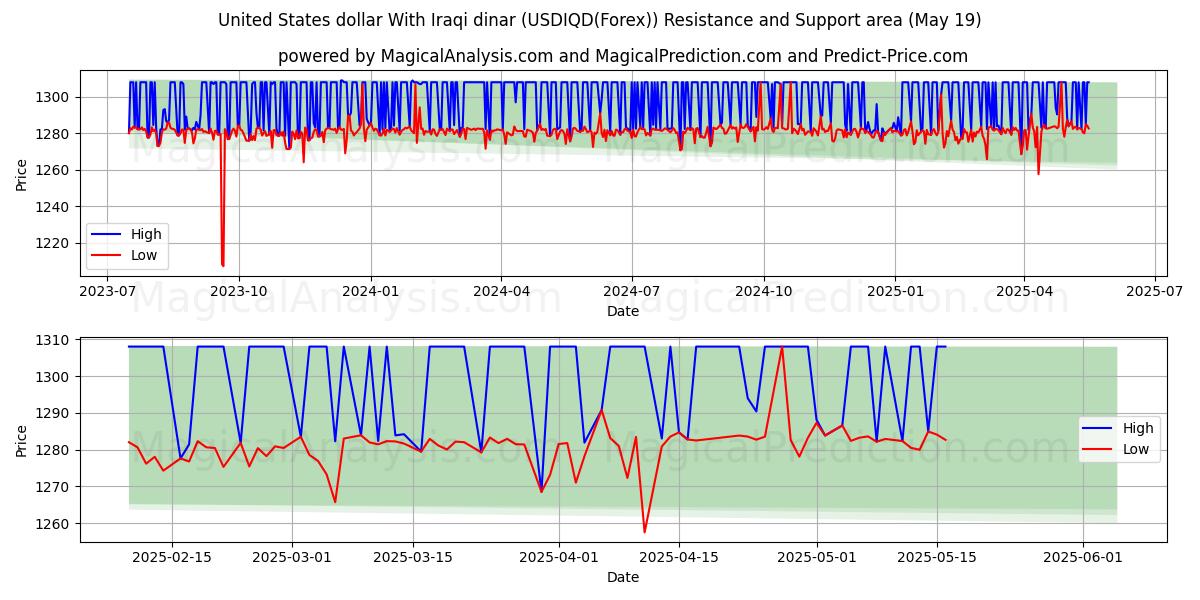Click the 2025-04-01 date tick label
Screen dimensions: 1200x600
click(558, 558)
